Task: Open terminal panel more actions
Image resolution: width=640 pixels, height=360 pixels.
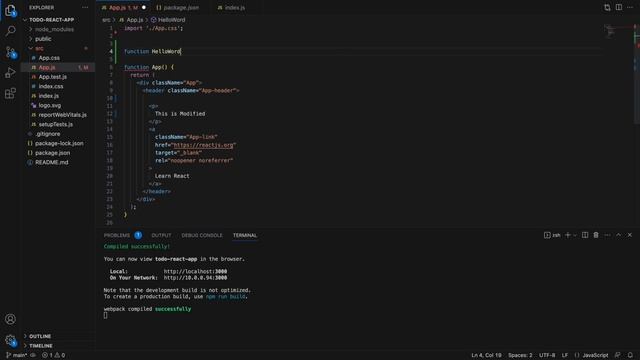Action: click(607, 235)
